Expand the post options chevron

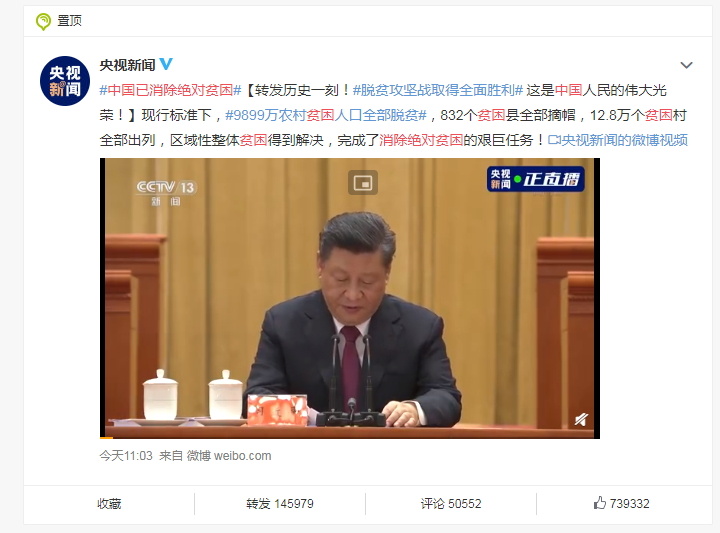[686, 65]
